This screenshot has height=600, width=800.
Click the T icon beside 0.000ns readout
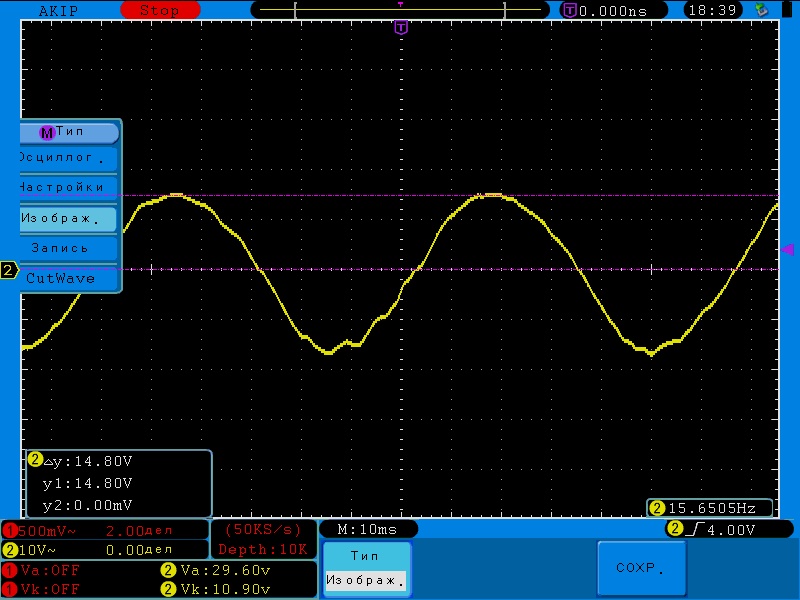[x=570, y=10]
